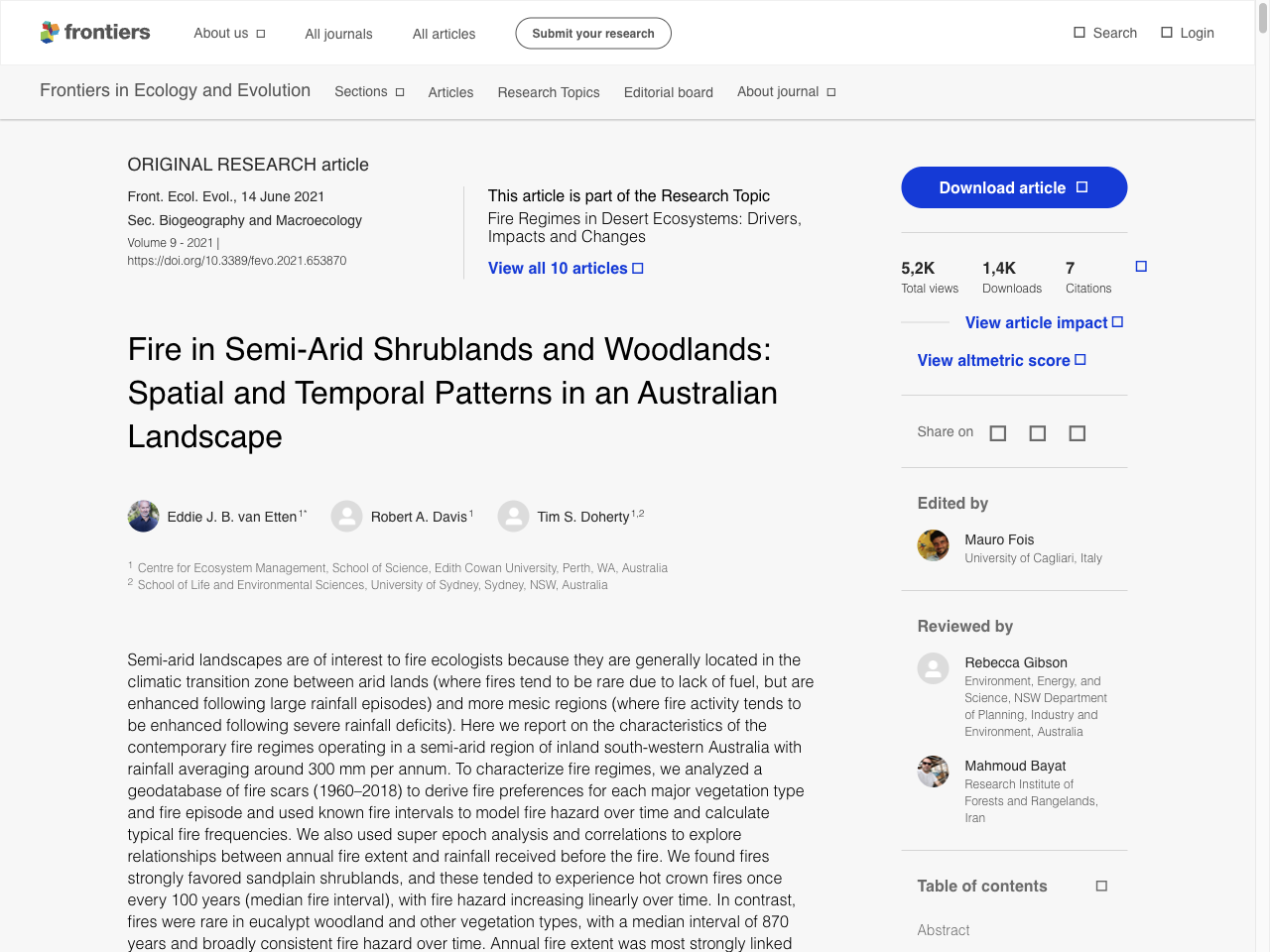Viewport: 1270px width, 952px height.
Task: Click the external link icon after View altmetric score
Action: pyautogui.click(x=1079, y=359)
